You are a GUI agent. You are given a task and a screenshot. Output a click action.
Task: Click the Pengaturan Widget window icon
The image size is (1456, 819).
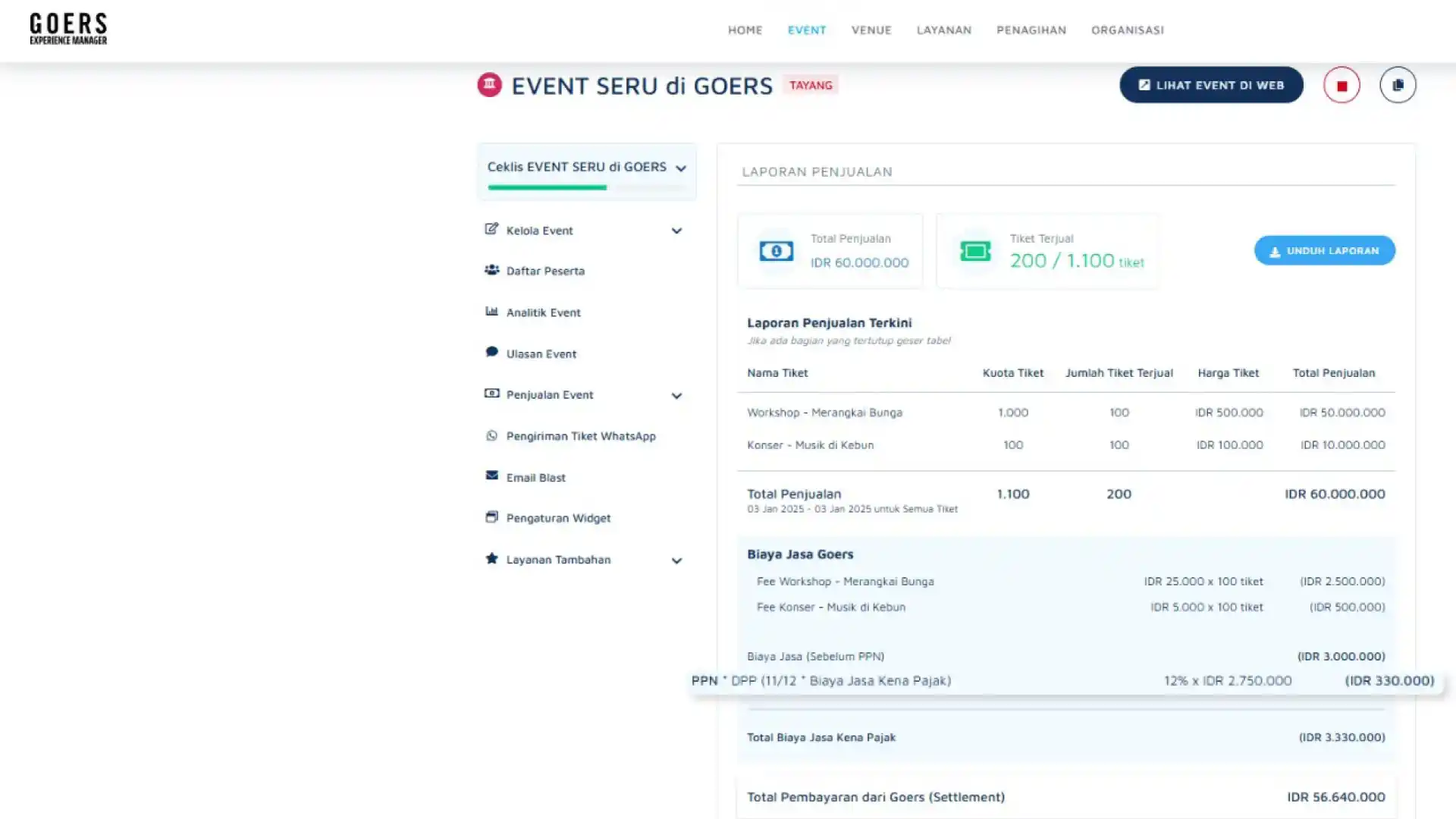click(x=491, y=517)
